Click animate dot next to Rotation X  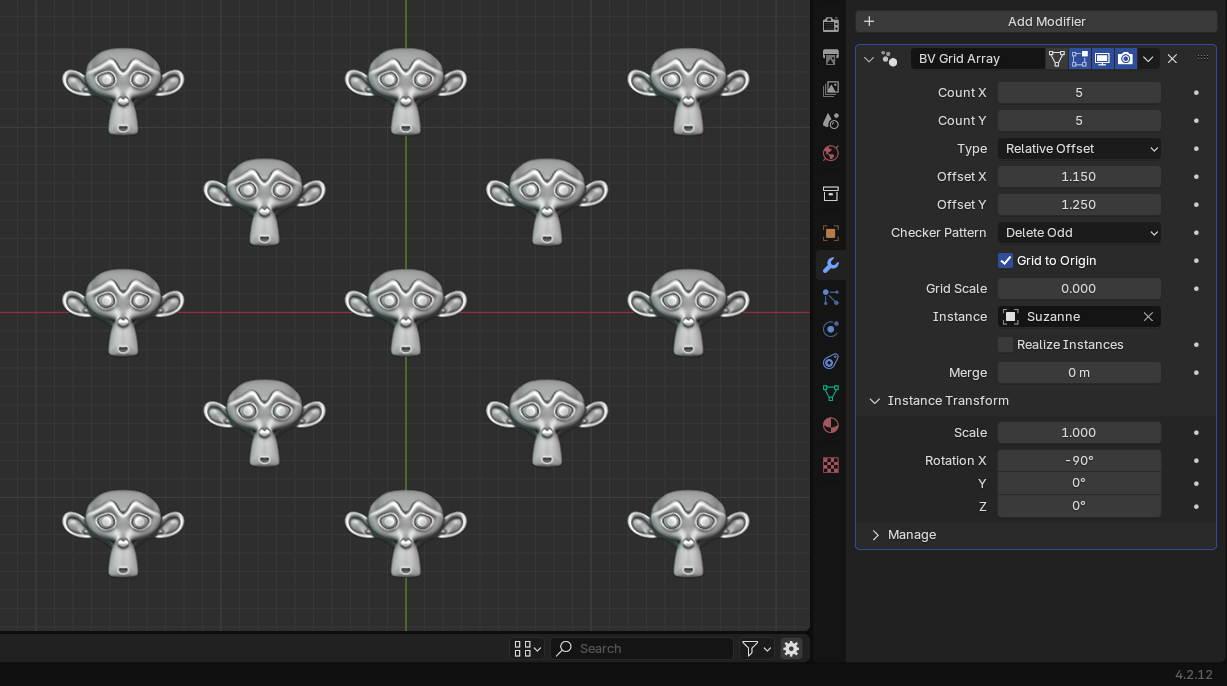click(x=1196, y=461)
